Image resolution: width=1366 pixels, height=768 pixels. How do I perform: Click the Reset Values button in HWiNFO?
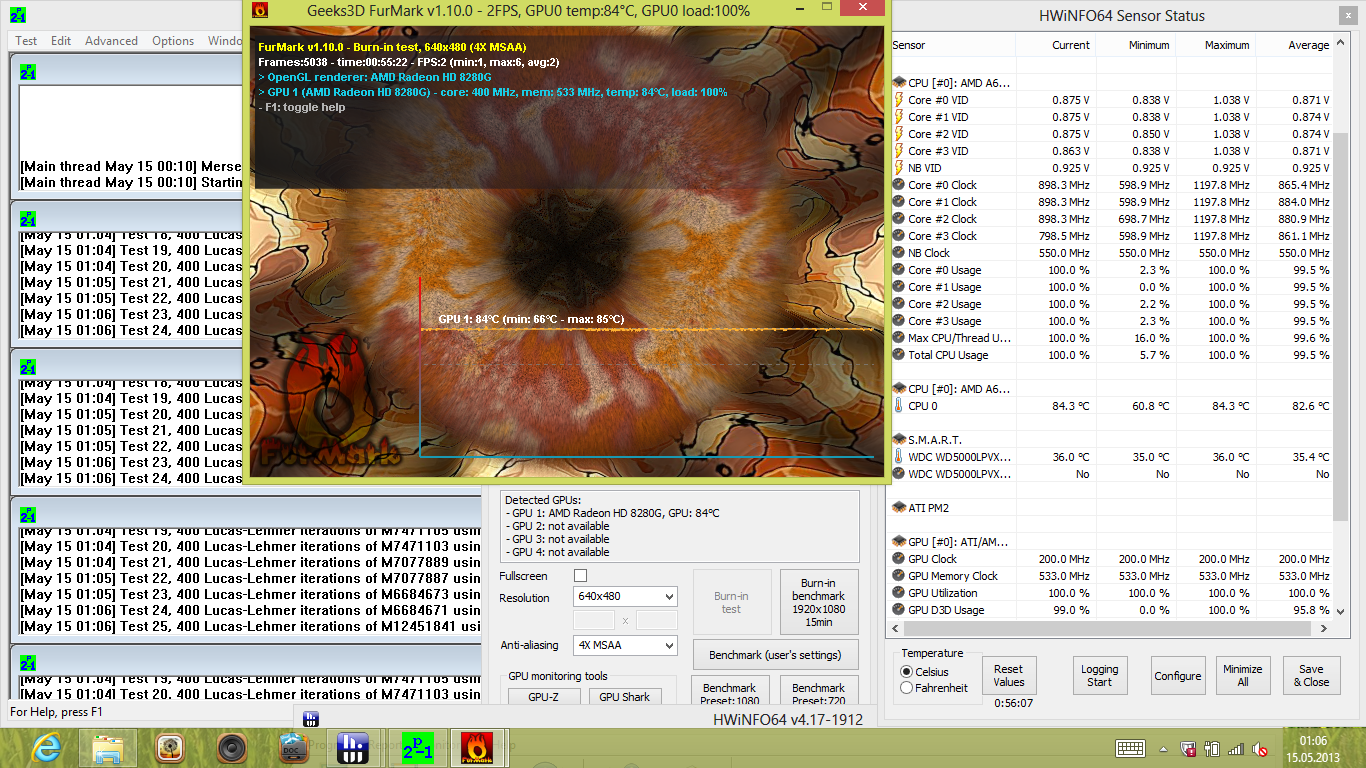pos(1009,675)
